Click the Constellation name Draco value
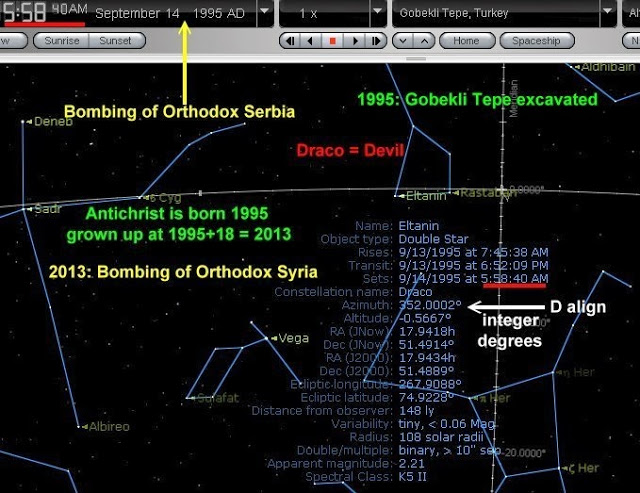Screen dimensions: 640x493 point(416,292)
